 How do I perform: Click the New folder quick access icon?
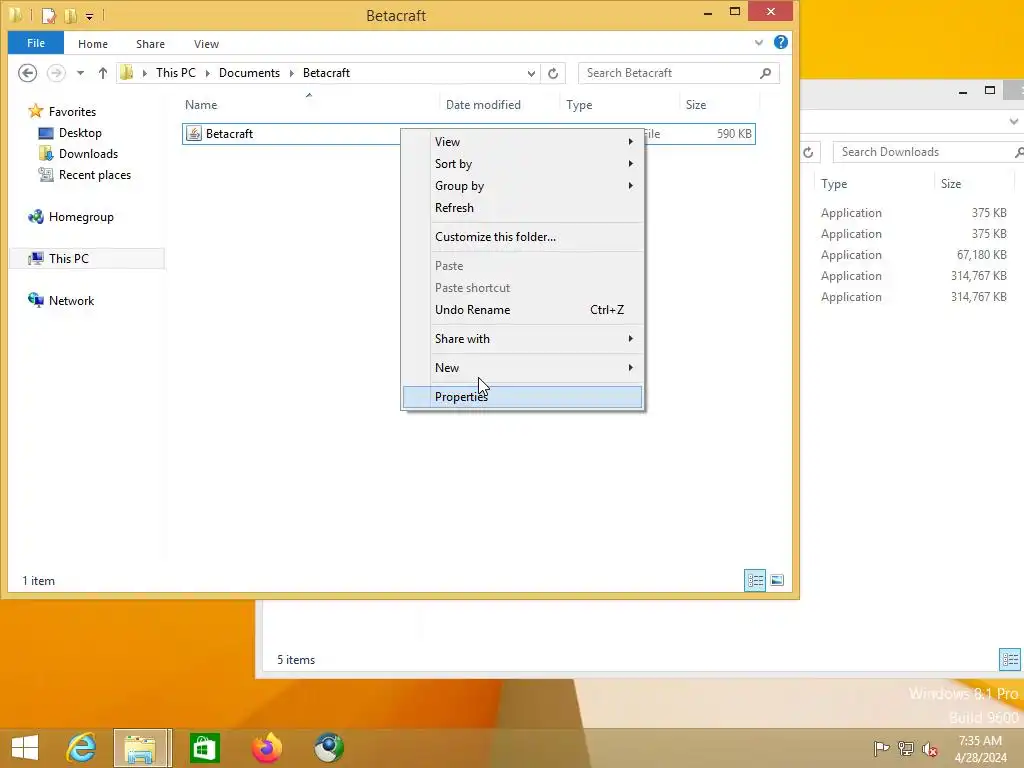(71, 15)
